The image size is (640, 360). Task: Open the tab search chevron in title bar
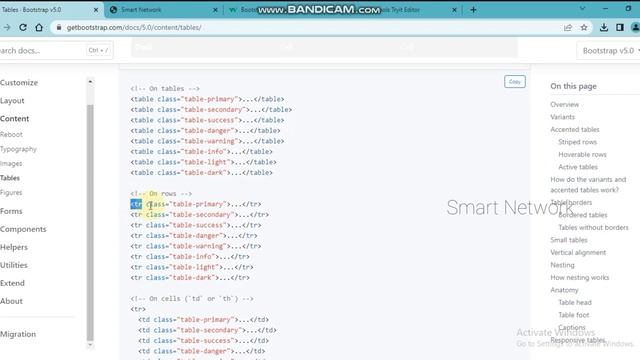[582, 9]
